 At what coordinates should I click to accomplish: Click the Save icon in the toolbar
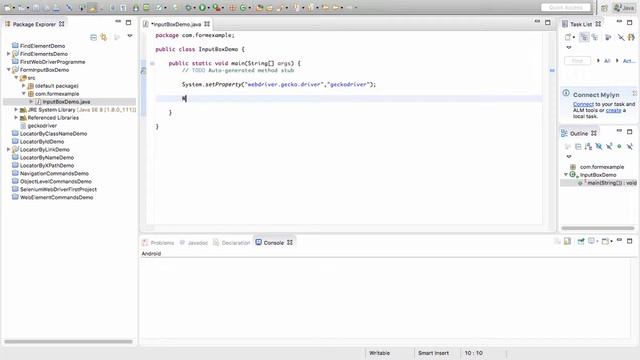(x=36, y=7)
